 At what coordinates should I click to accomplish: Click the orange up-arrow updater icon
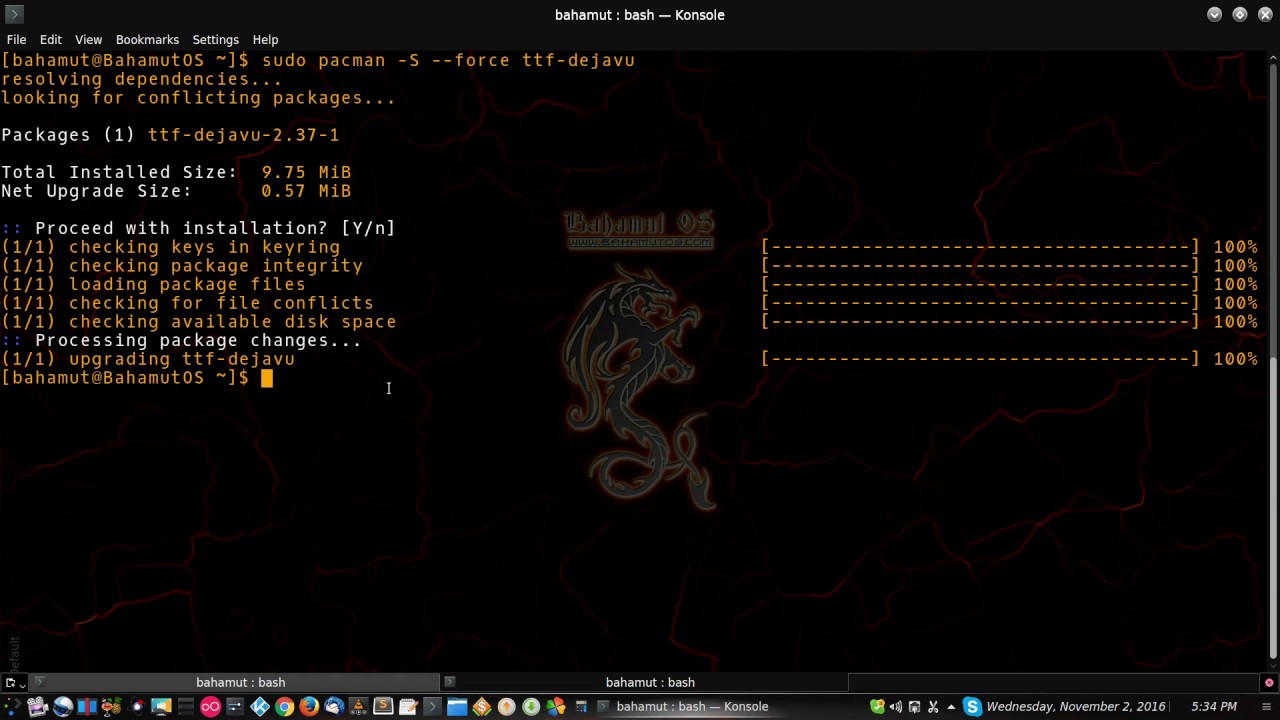pyautogui.click(x=506, y=707)
